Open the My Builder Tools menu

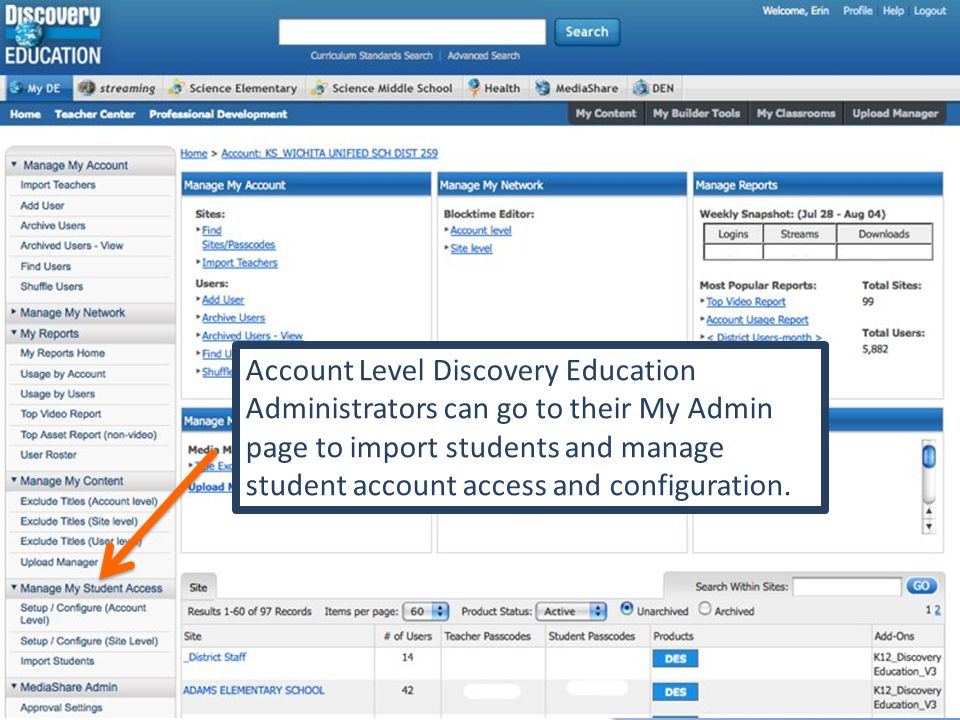click(x=696, y=113)
